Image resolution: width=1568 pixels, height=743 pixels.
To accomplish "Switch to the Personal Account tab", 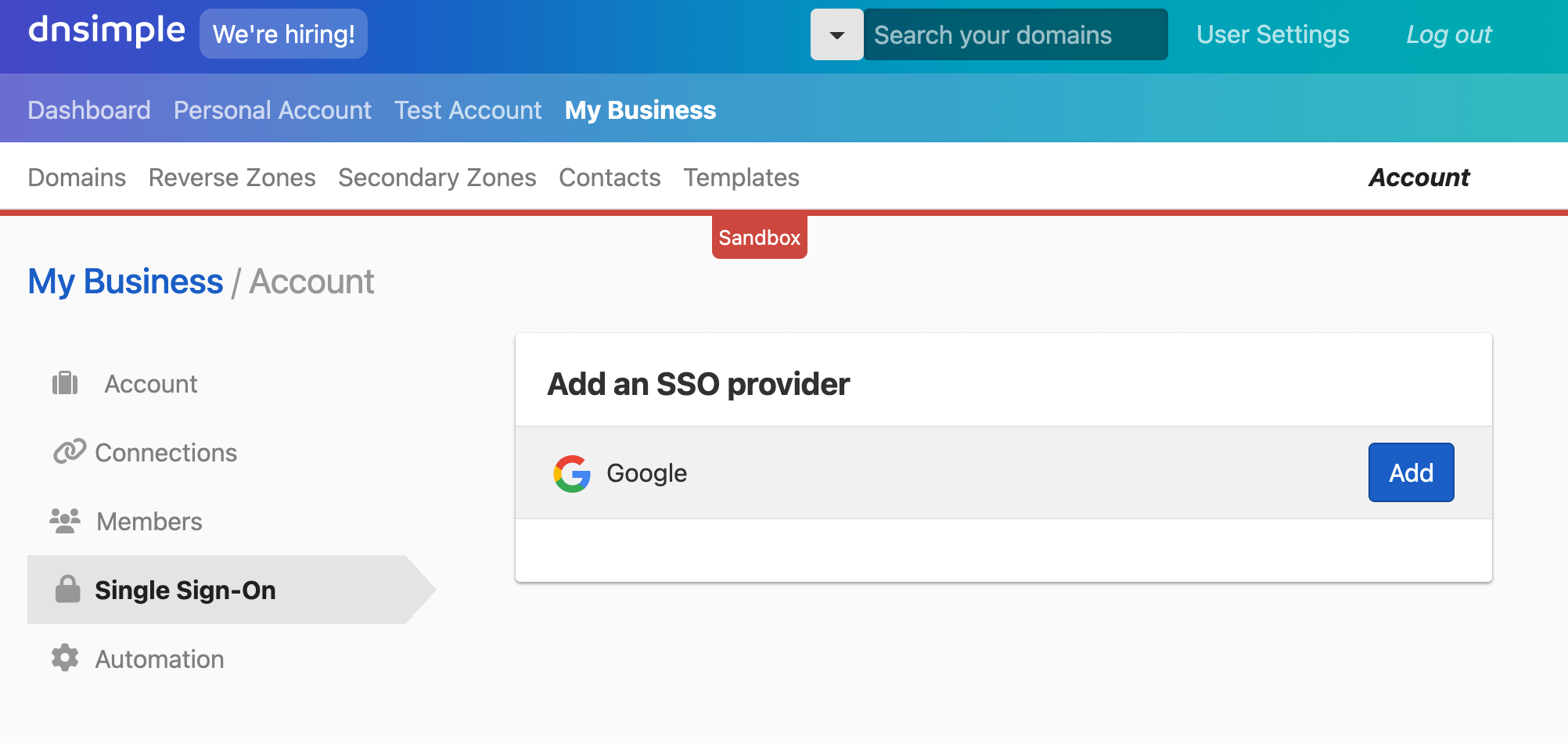I will (x=272, y=110).
